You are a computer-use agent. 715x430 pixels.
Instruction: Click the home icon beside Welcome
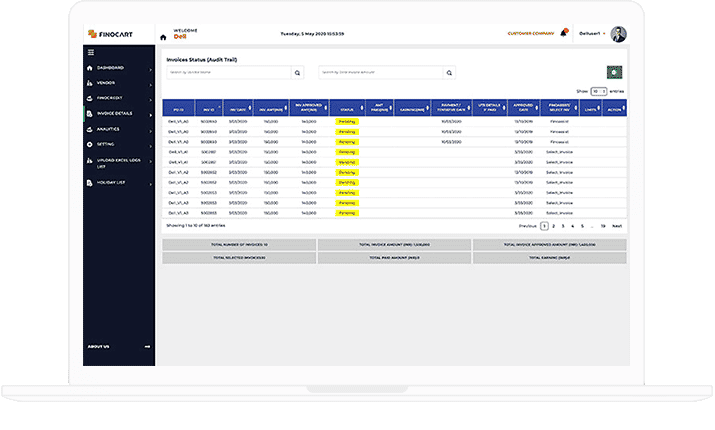coord(164,37)
